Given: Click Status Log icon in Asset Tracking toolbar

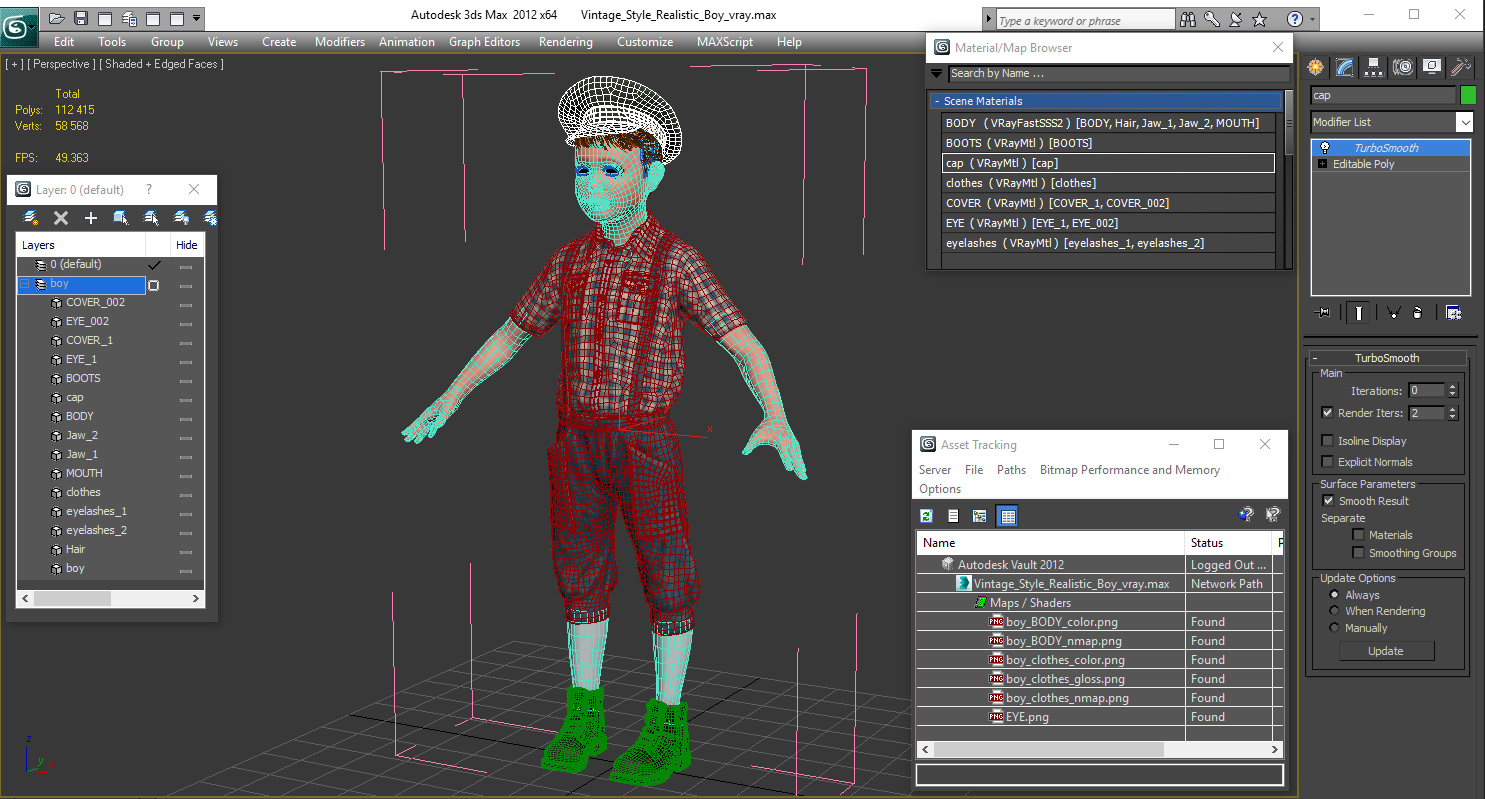Looking at the screenshot, I should click(x=953, y=516).
